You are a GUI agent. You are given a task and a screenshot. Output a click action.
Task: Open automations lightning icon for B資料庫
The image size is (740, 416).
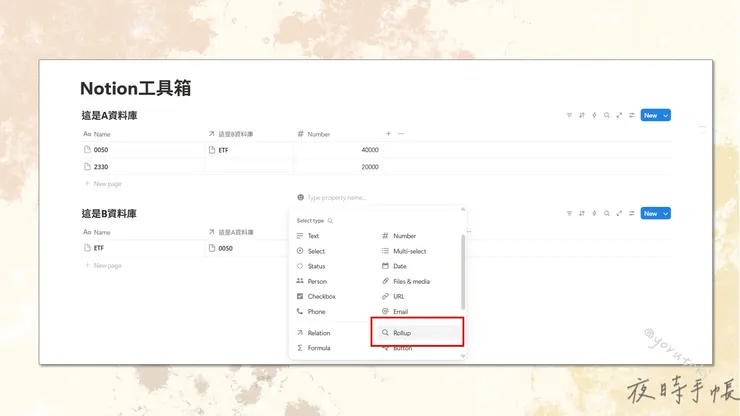coord(594,213)
